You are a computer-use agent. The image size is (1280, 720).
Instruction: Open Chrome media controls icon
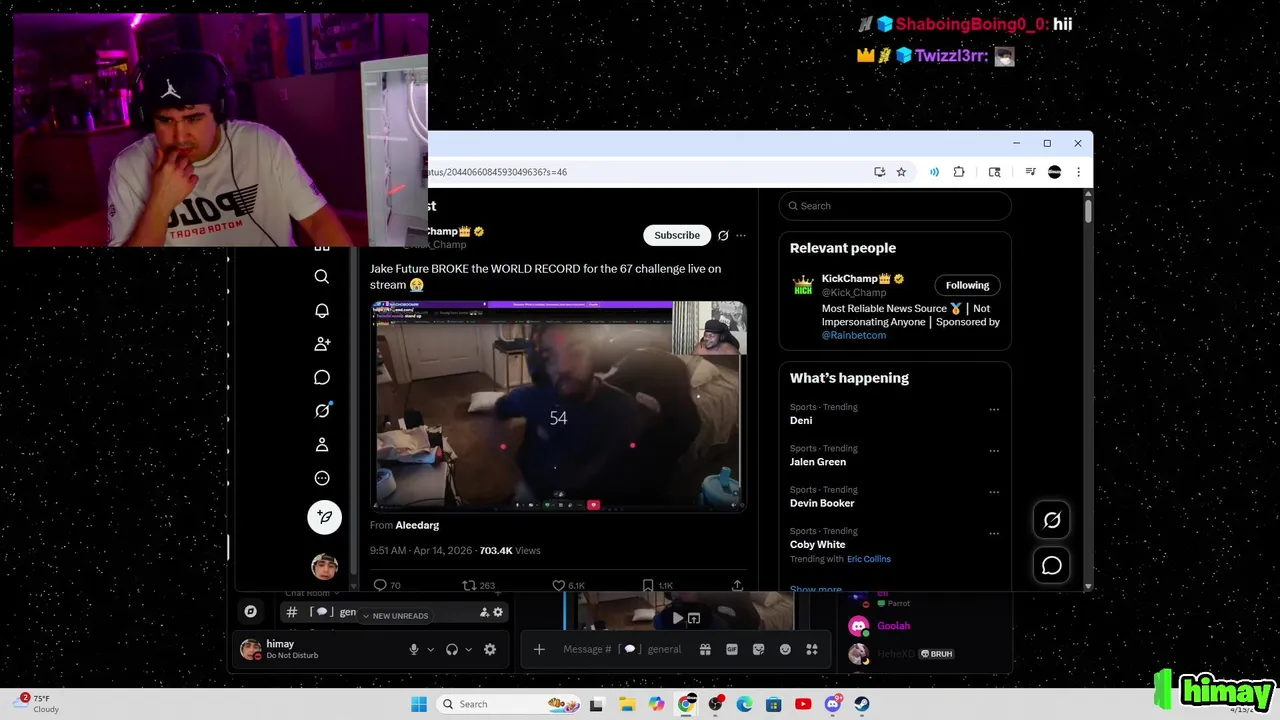1030,172
